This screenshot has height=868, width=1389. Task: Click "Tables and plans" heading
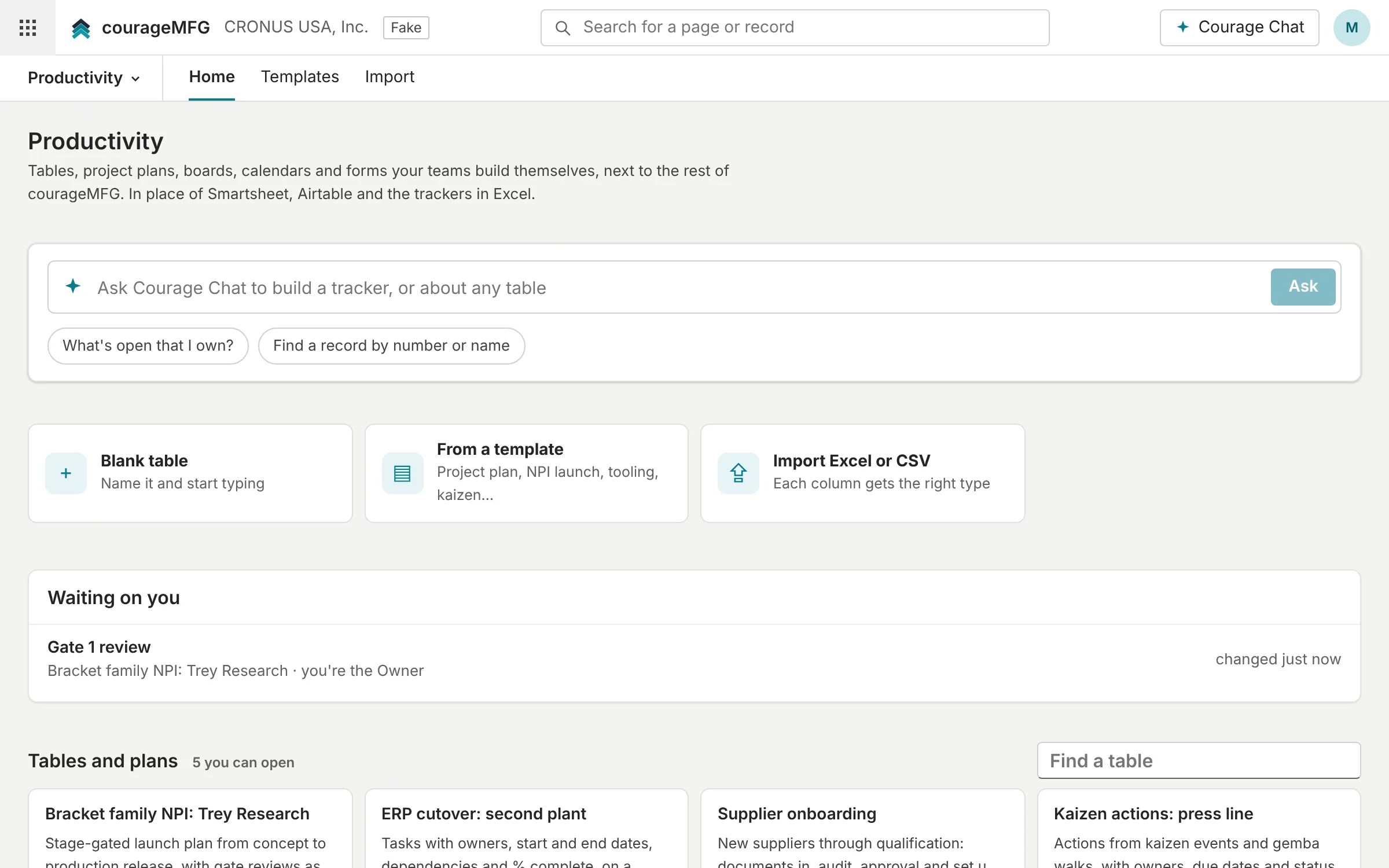click(103, 760)
